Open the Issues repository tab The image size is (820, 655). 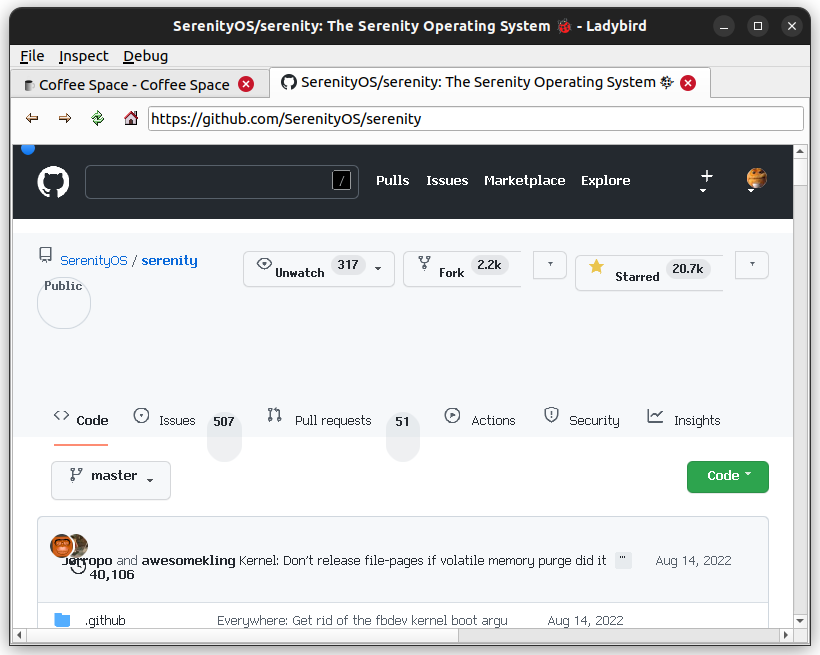(177, 421)
